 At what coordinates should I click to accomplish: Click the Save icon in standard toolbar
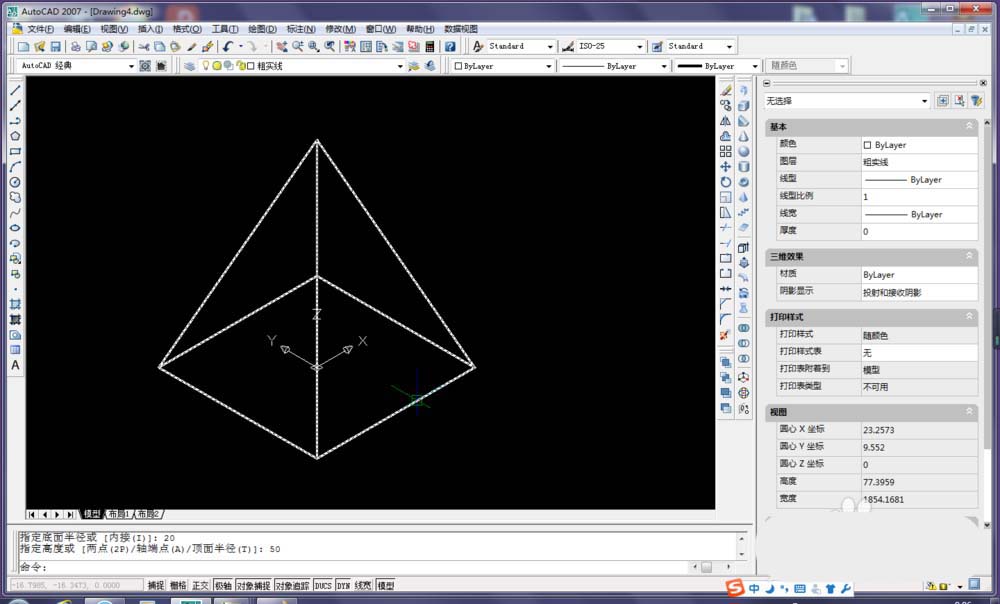coord(56,47)
